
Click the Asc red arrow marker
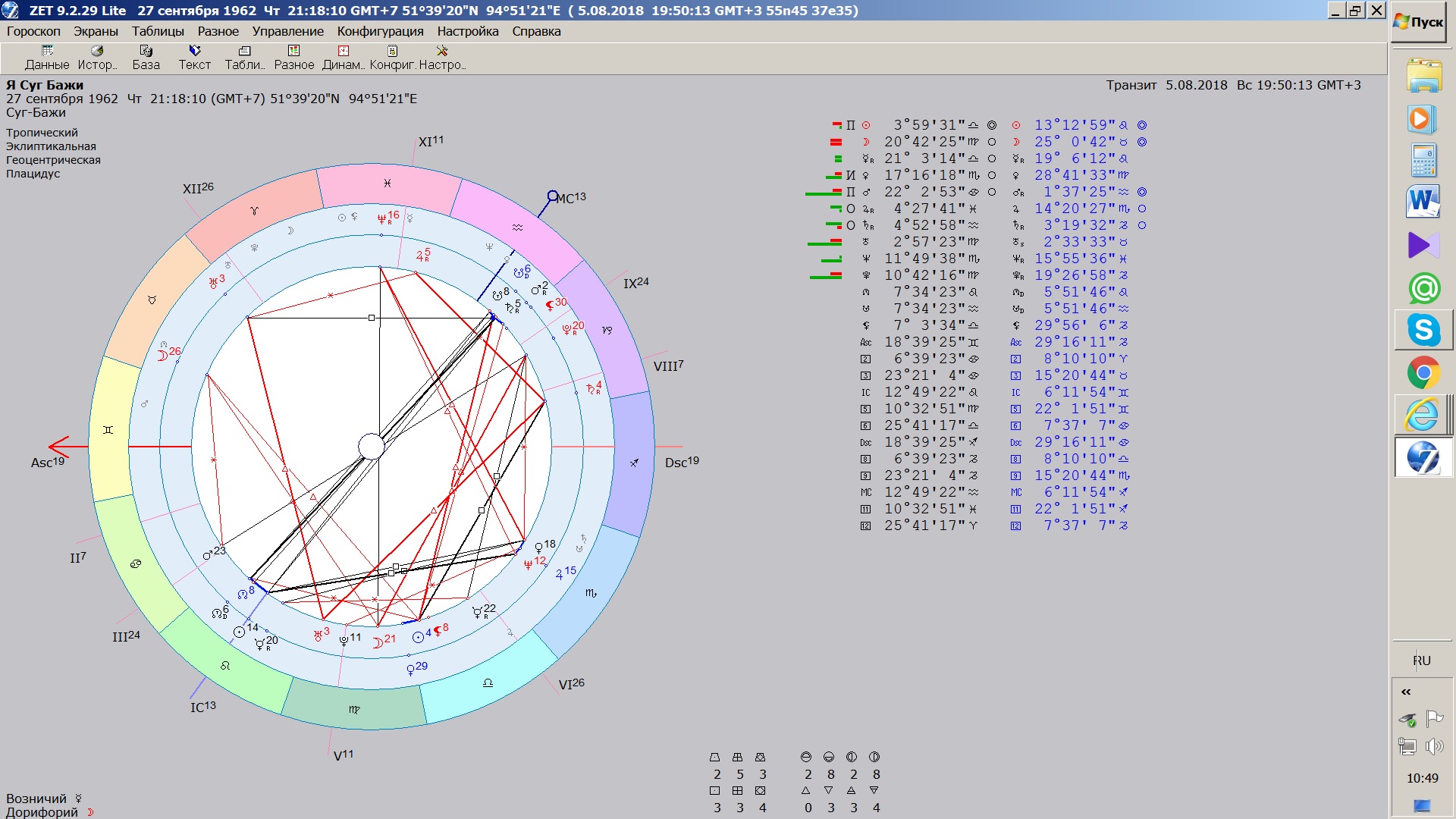click(59, 447)
